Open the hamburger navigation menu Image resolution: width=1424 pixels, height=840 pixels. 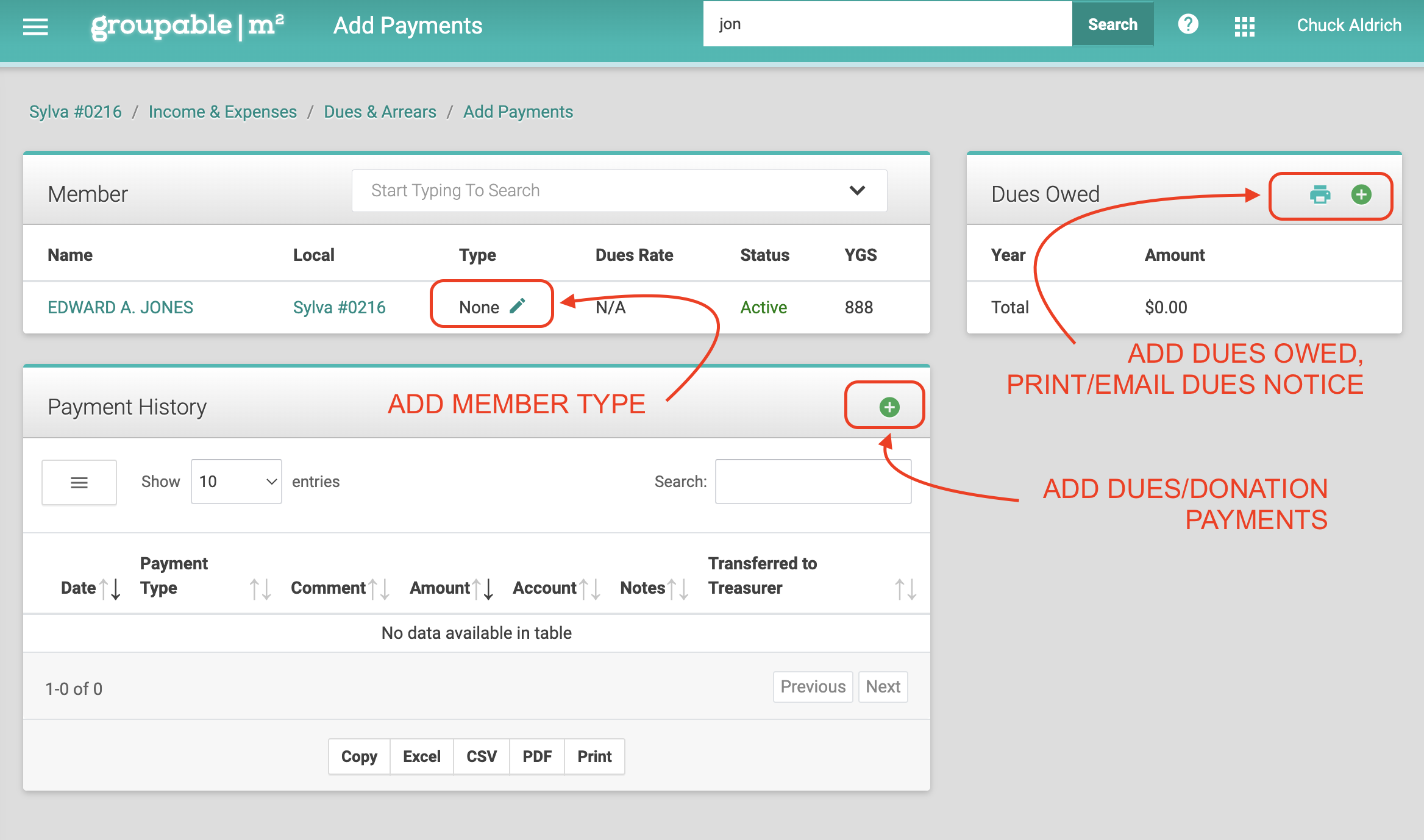[35, 26]
